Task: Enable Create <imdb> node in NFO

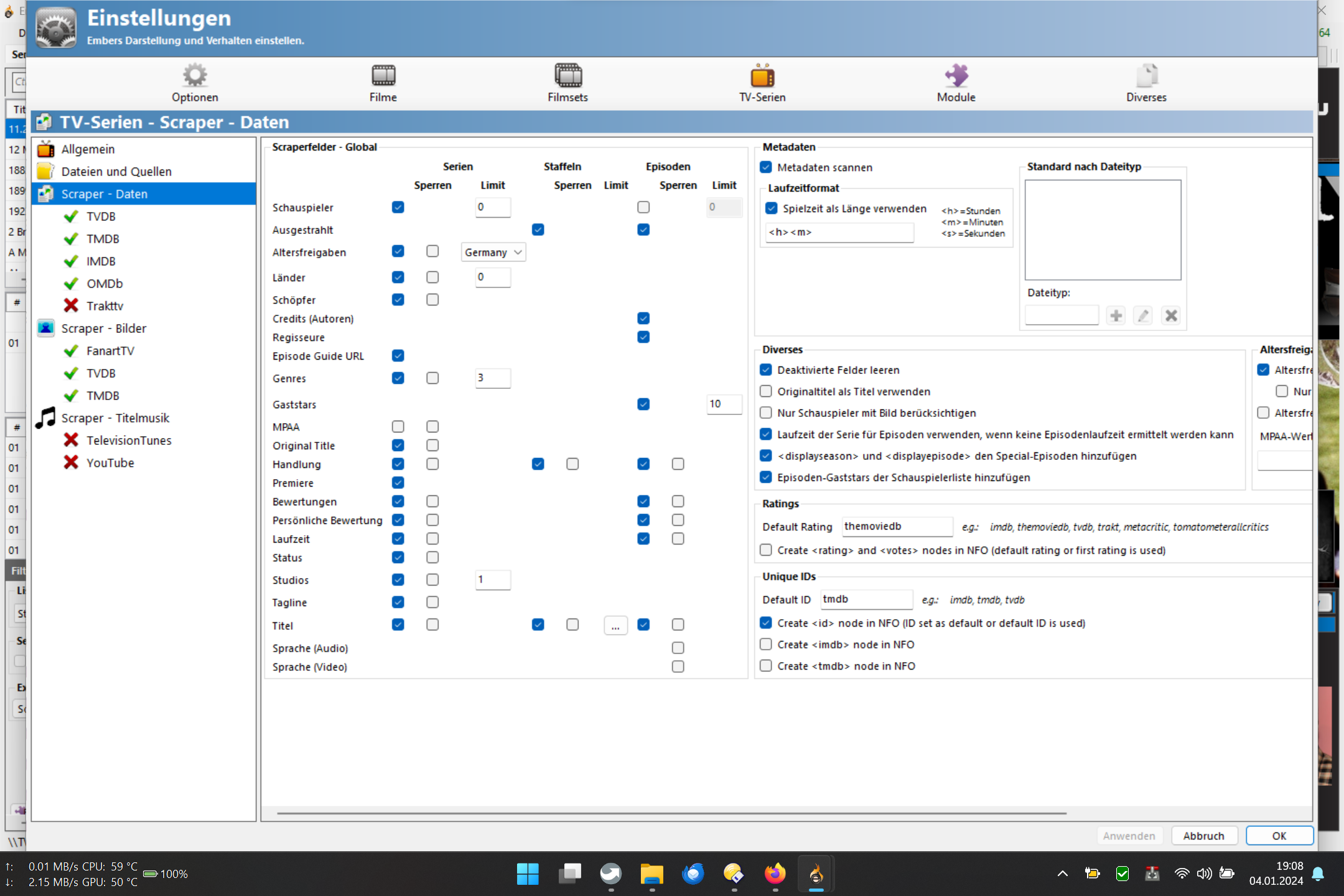Action: [x=766, y=645]
